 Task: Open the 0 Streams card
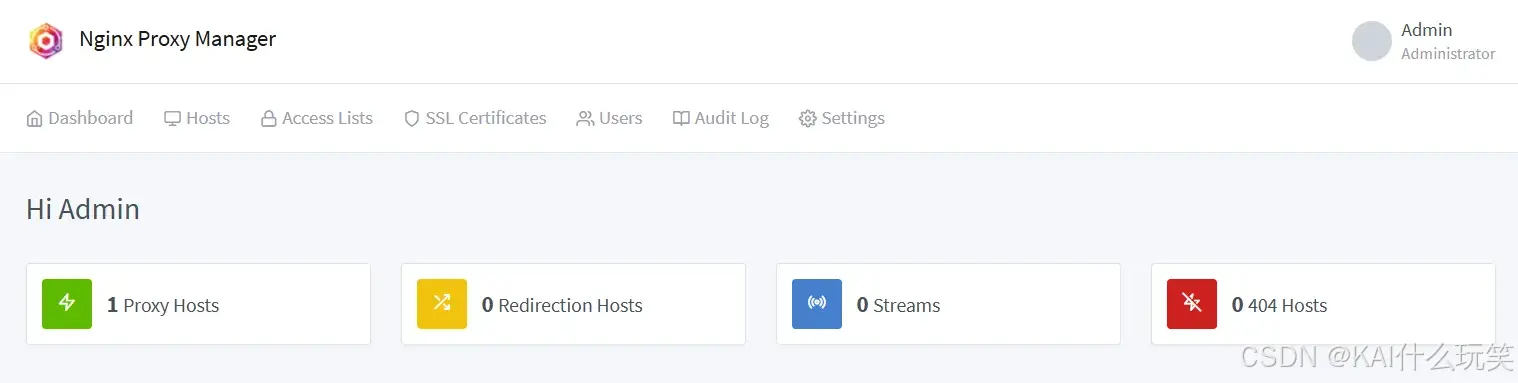coord(948,304)
